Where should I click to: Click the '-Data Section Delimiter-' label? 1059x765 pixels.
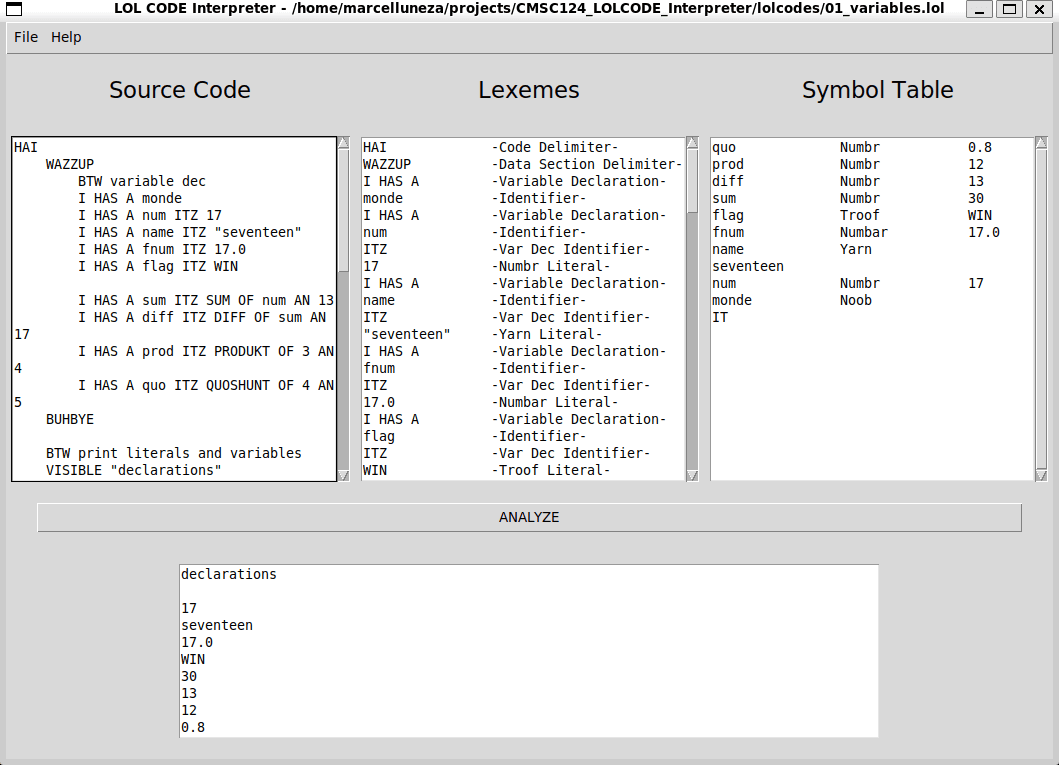point(587,164)
